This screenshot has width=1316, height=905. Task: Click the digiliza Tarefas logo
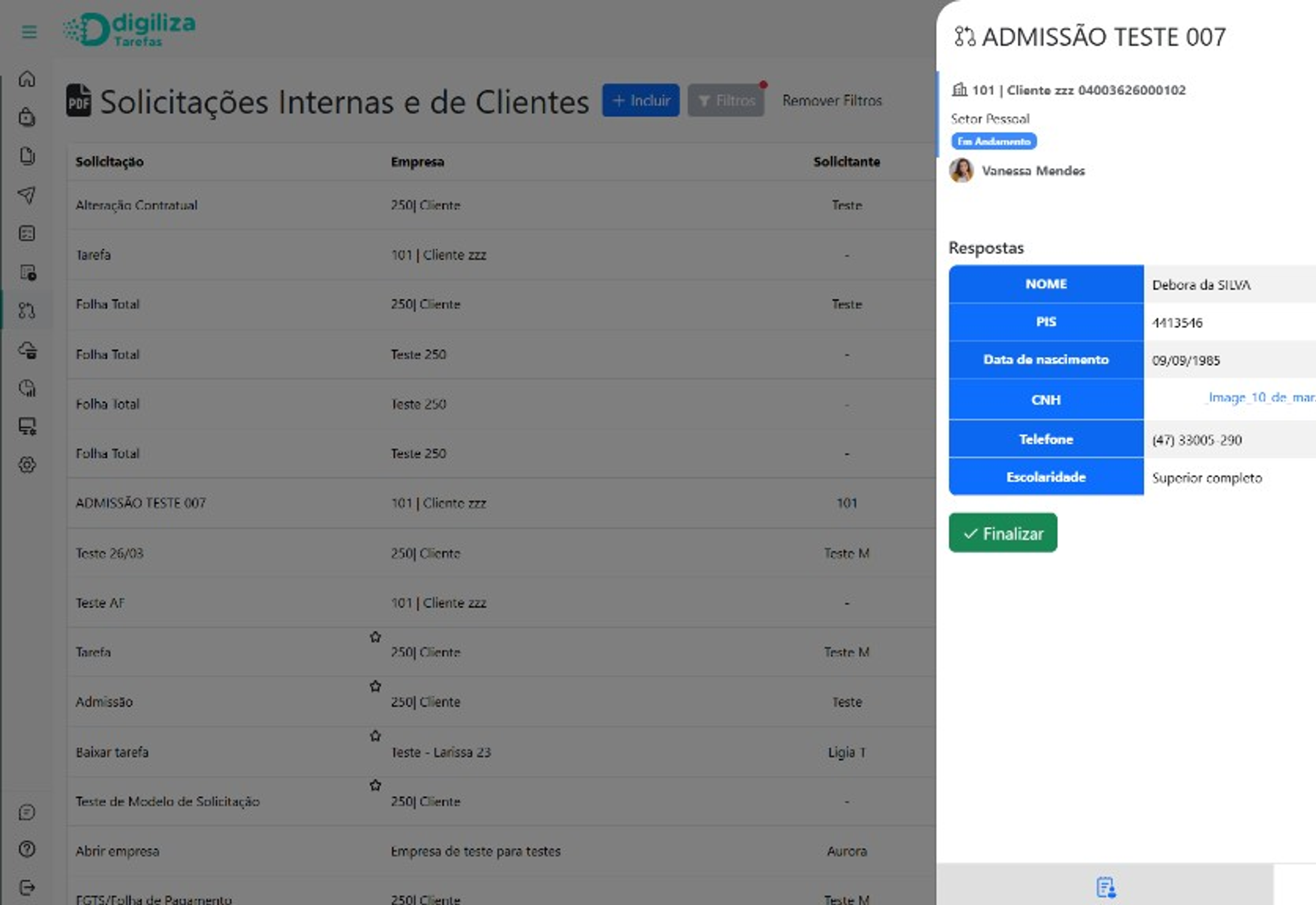129,29
